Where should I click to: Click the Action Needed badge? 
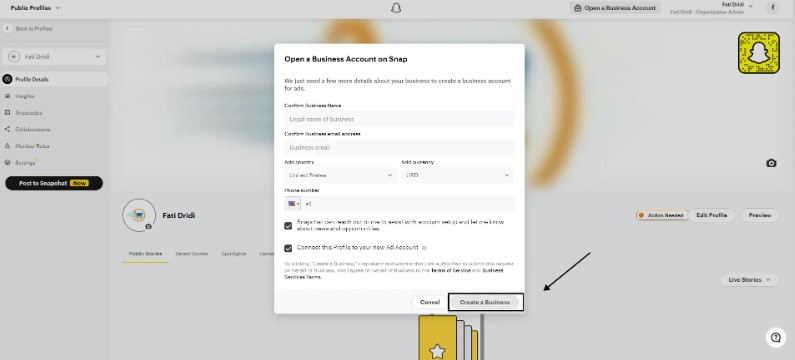[662, 215]
